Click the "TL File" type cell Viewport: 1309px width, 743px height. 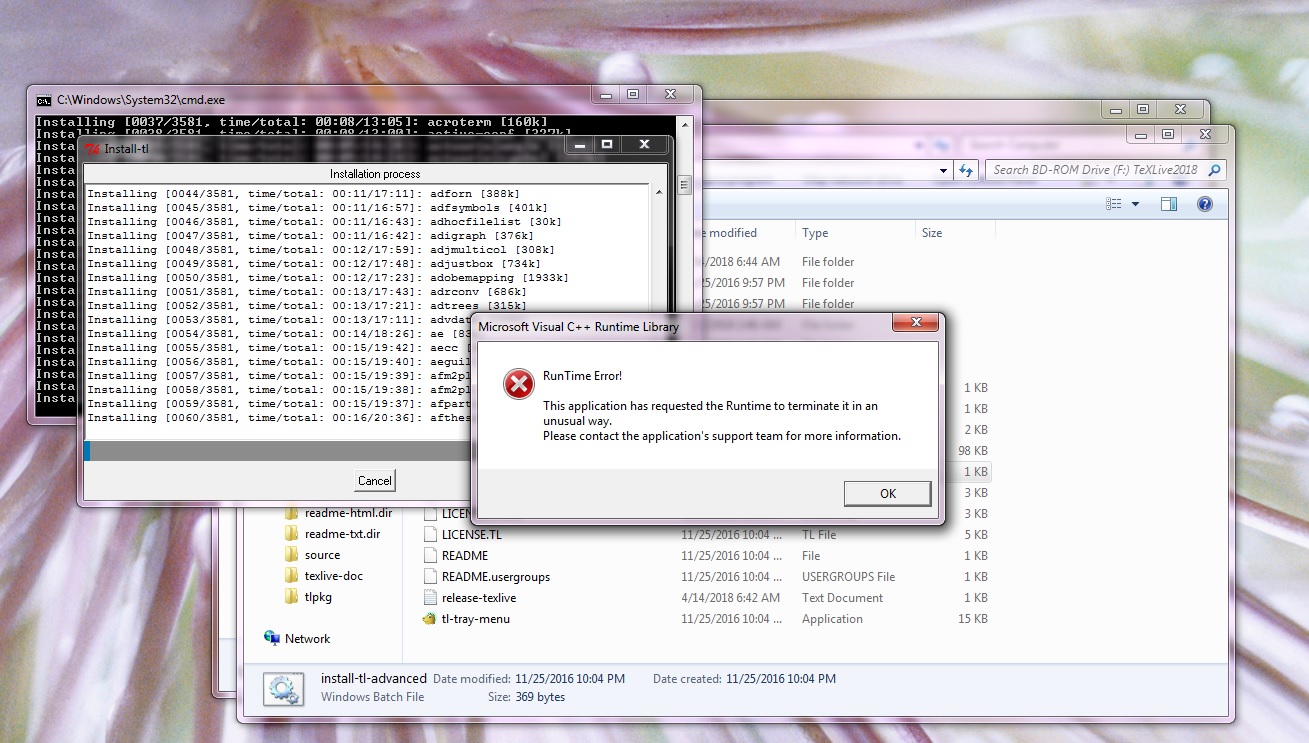tap(821, 534)
